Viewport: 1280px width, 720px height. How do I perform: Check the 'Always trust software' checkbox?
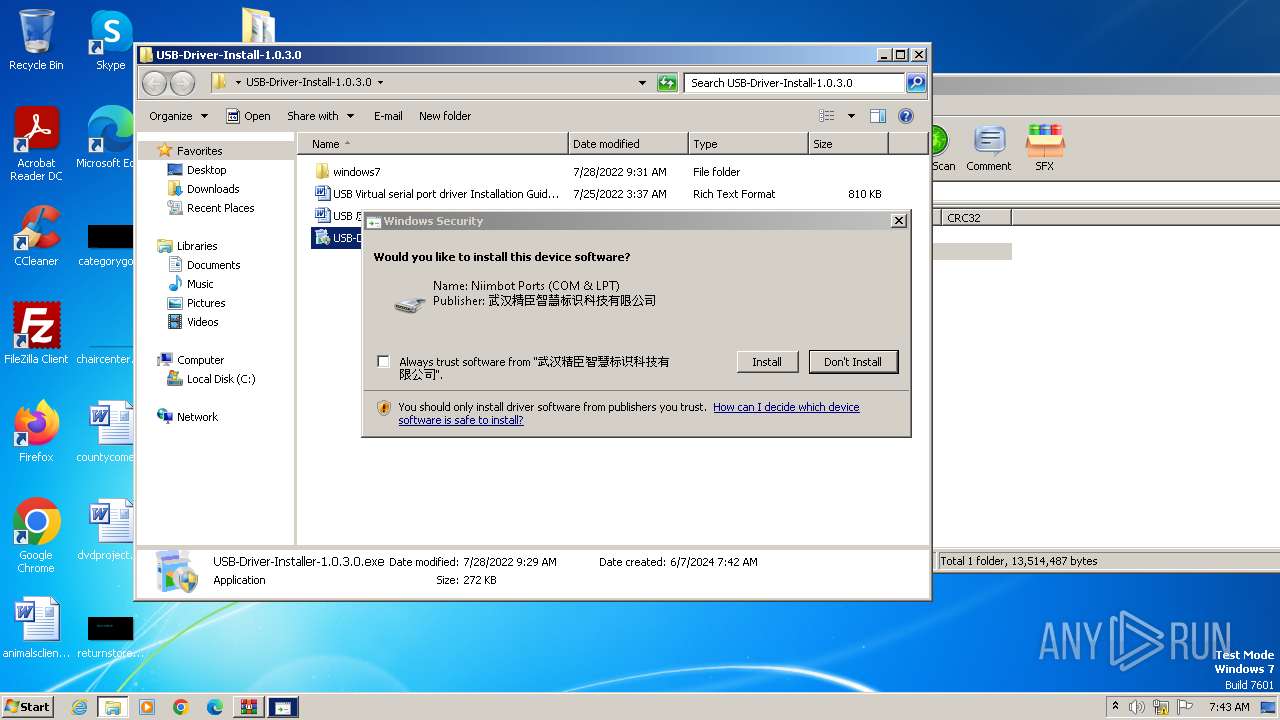pos(383,361)
